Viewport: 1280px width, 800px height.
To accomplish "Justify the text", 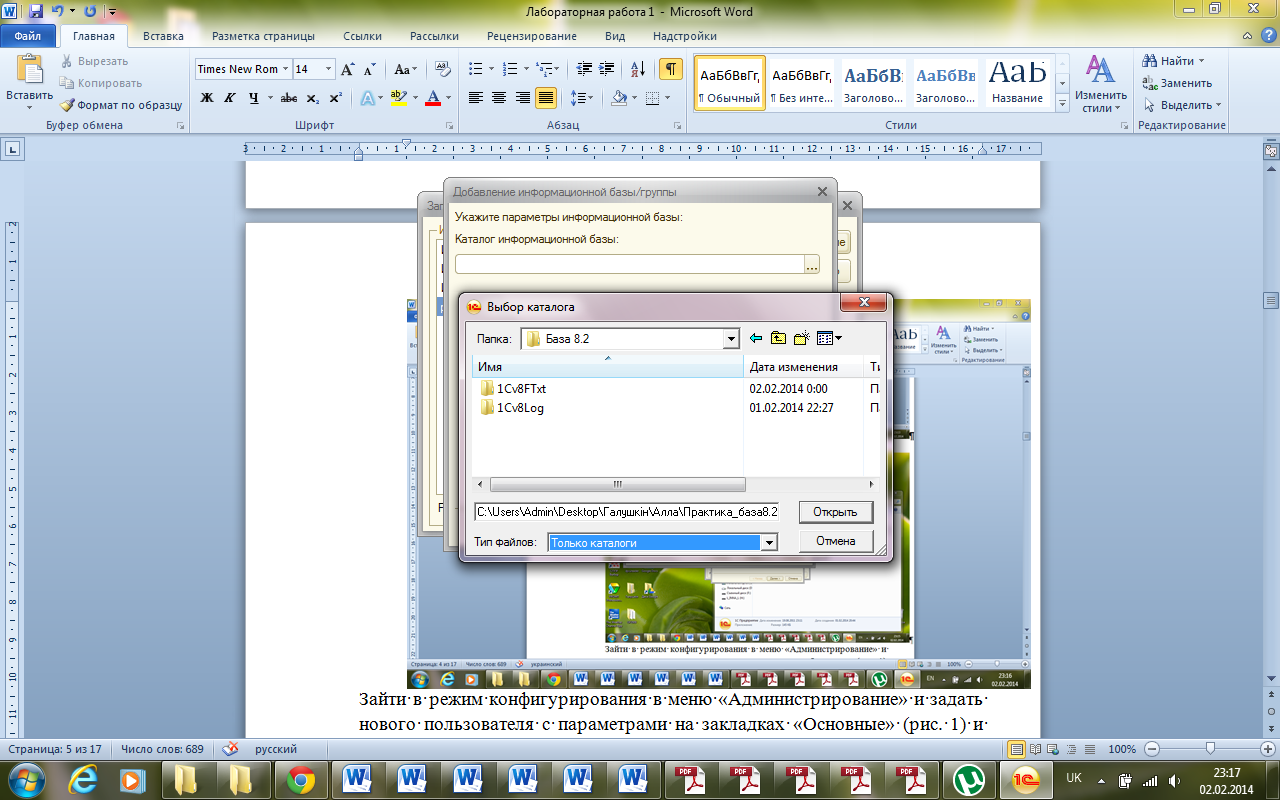I will (x=546, y=98).
